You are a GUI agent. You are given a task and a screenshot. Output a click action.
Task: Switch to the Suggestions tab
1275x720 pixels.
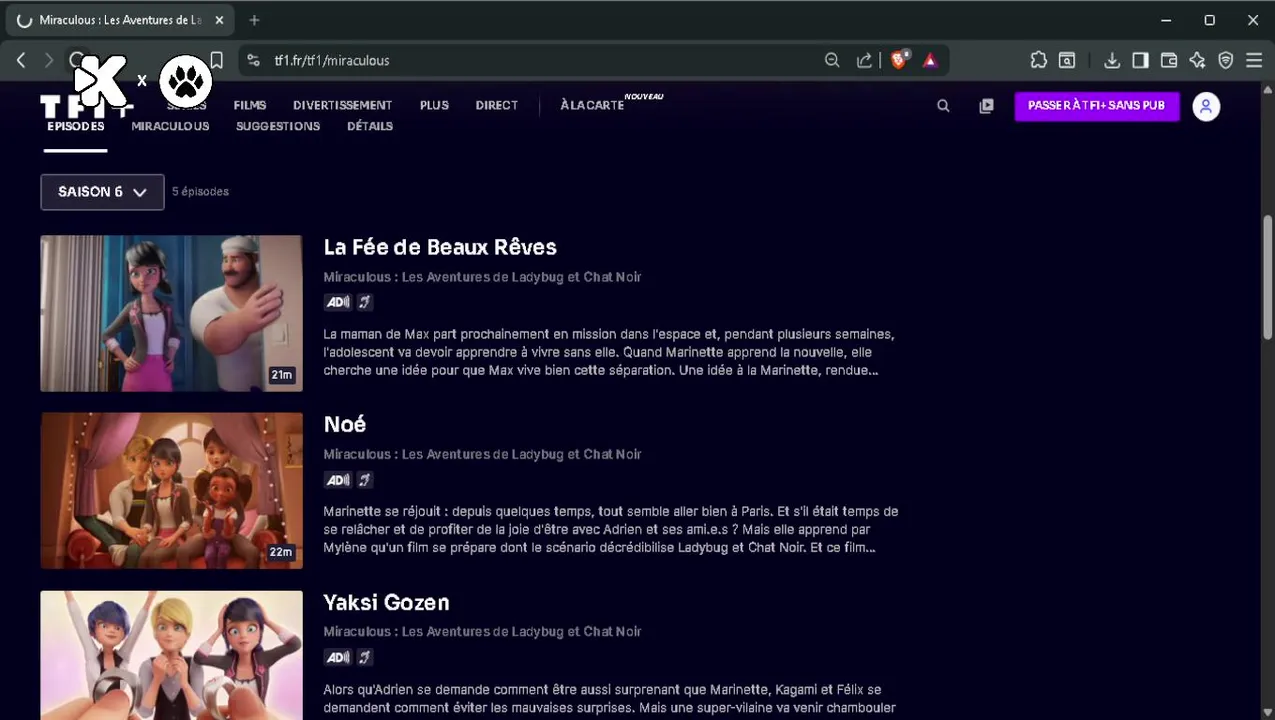click(278, 126)
